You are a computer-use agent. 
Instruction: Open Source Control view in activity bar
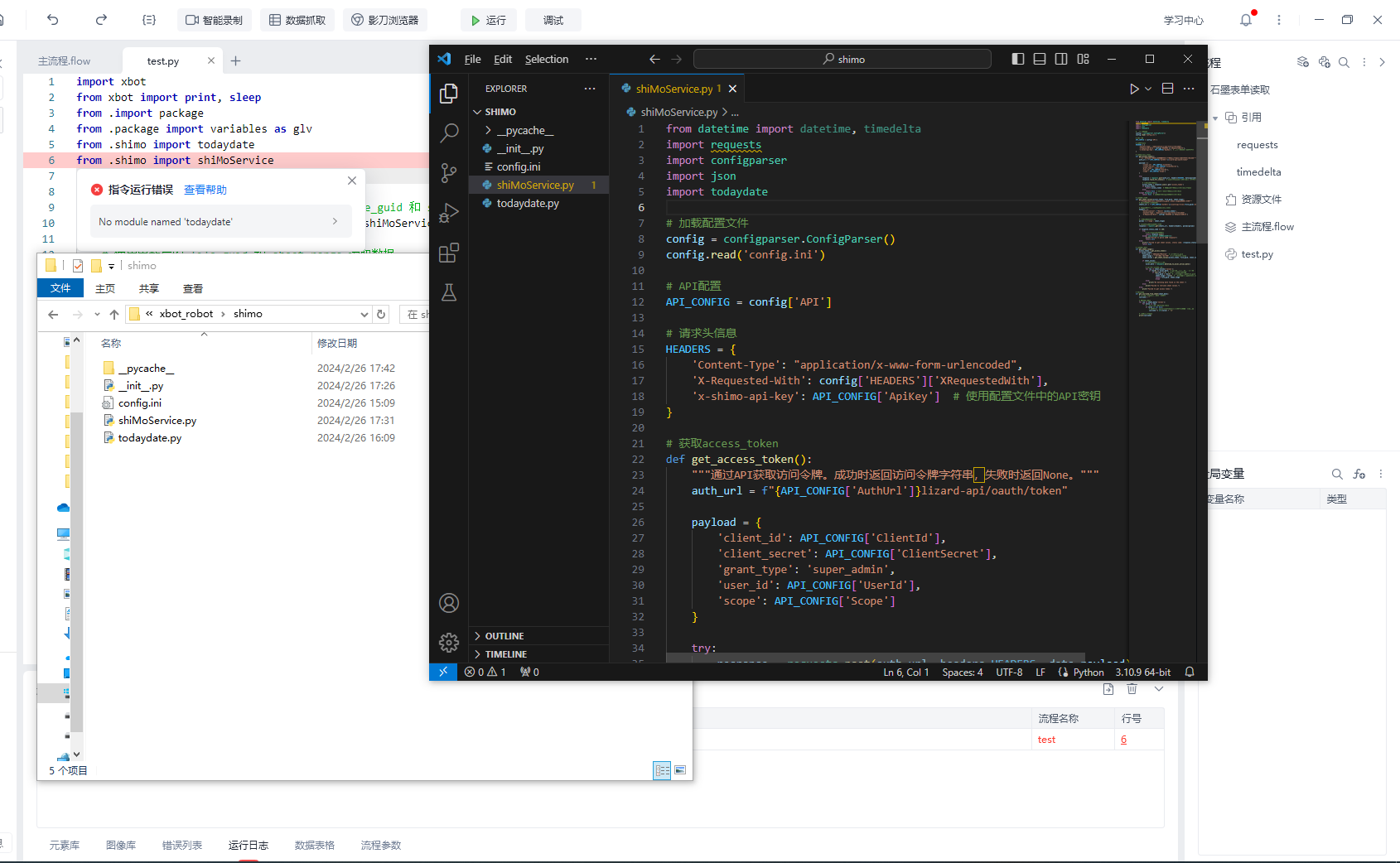(449, 172)
